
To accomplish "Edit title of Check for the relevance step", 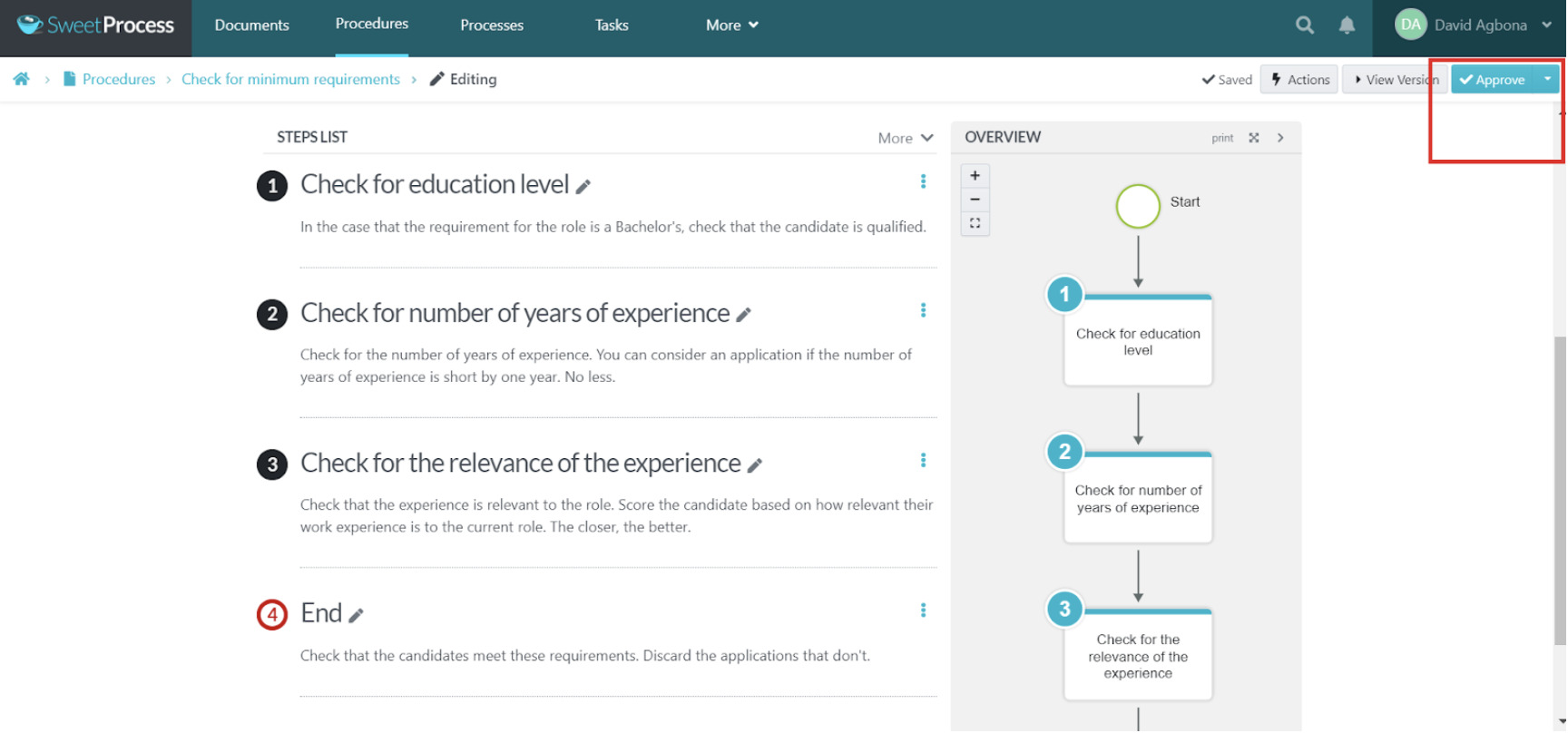I will (x=755, y=465).
